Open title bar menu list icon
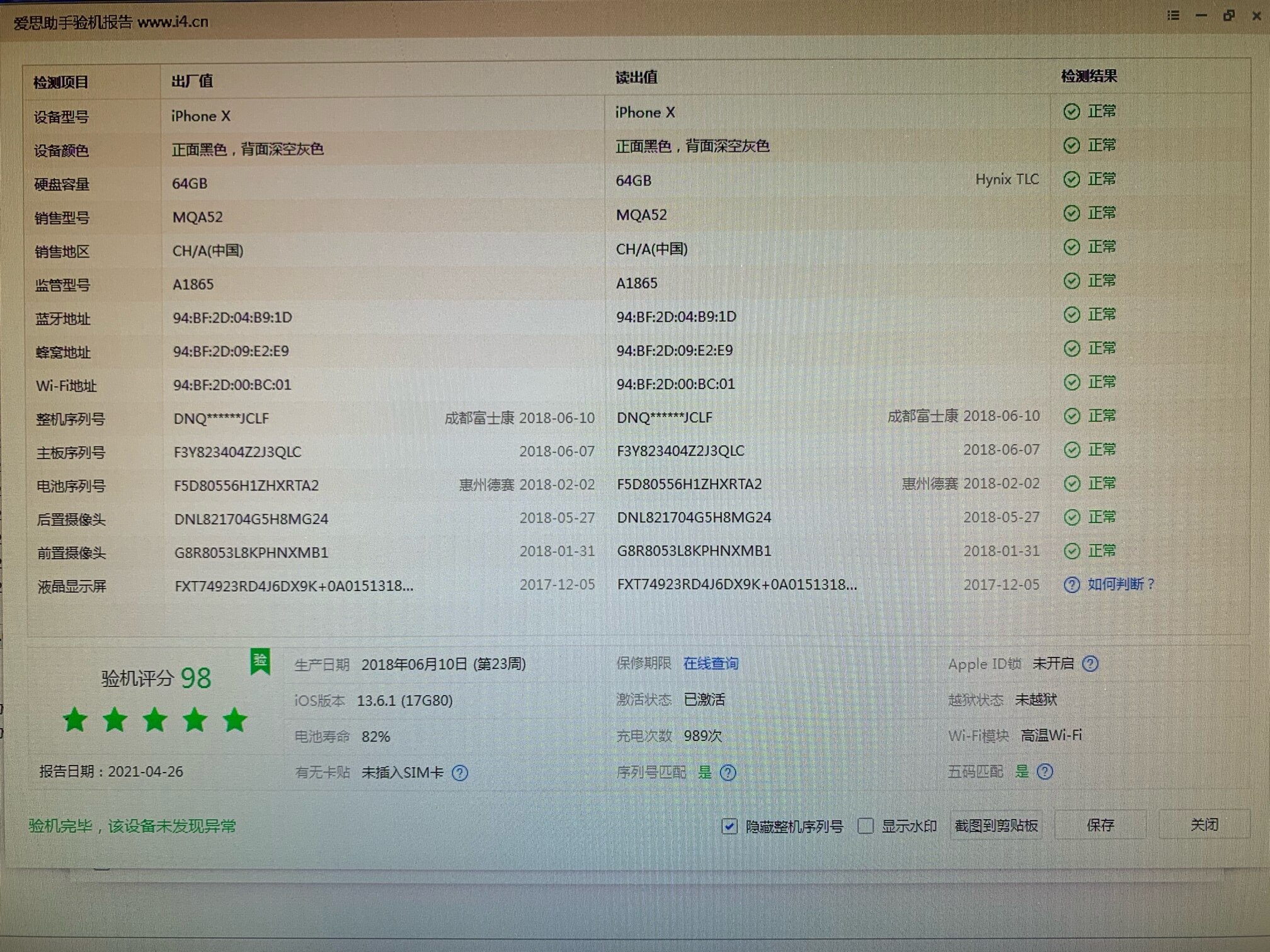The image size is (1270, 952). [x=1173, y=16]
